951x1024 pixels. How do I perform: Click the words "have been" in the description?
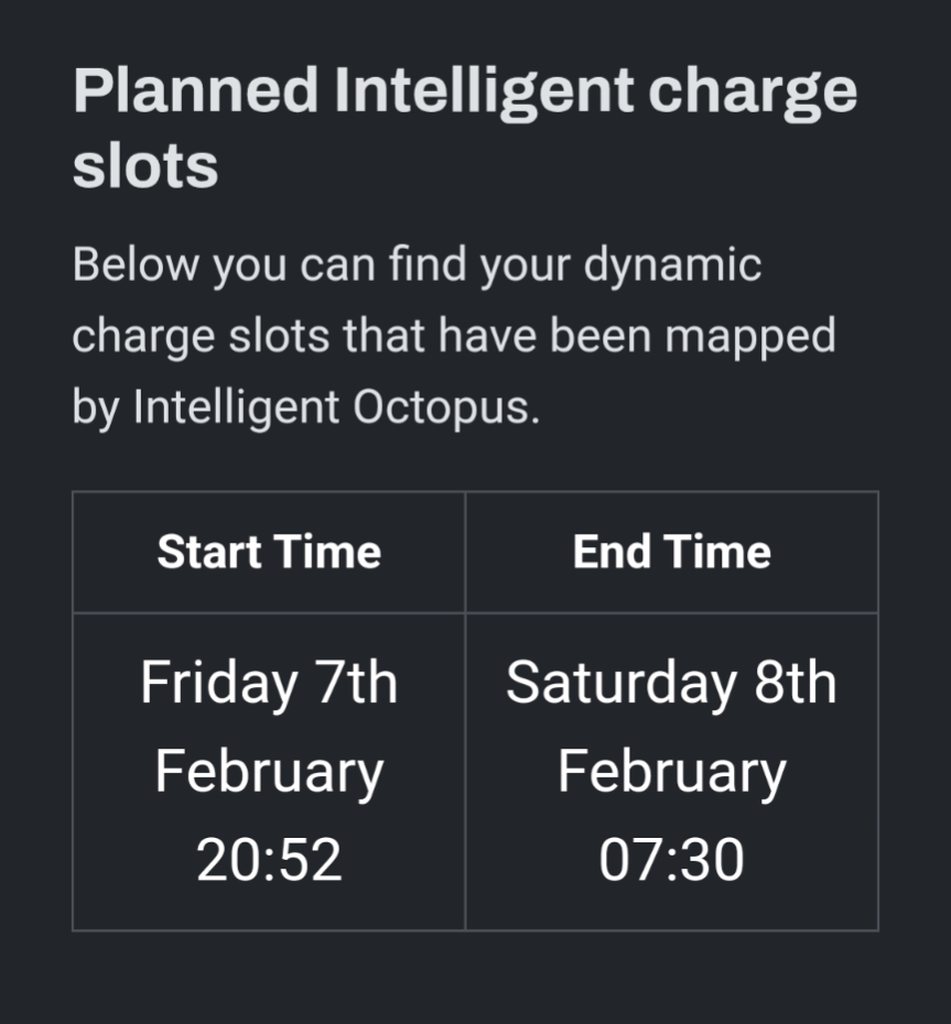pos(535,337)
